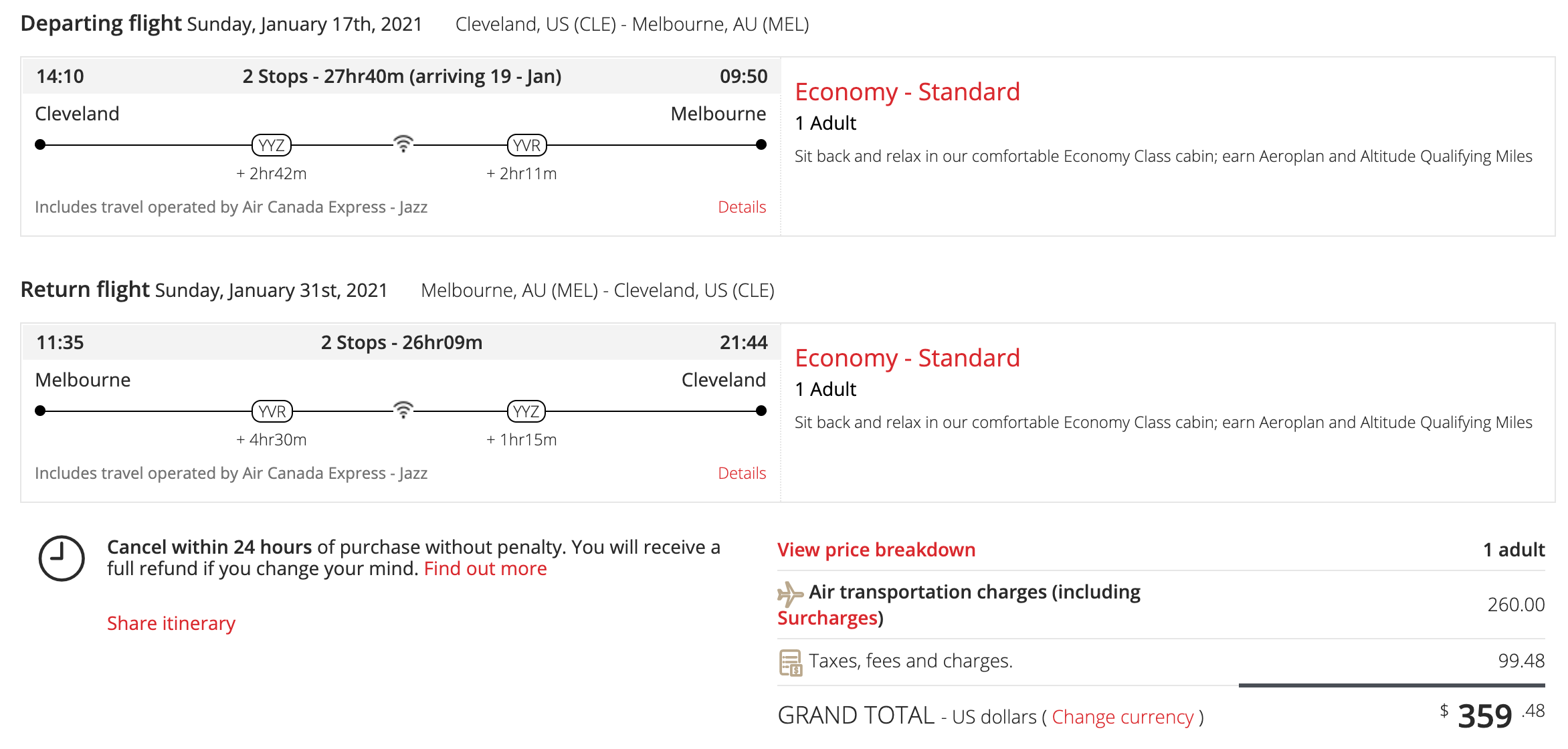Click the clock icon beside cancellation notice
The width and height of the screenshot is (1568, 749).
[62, 558]
